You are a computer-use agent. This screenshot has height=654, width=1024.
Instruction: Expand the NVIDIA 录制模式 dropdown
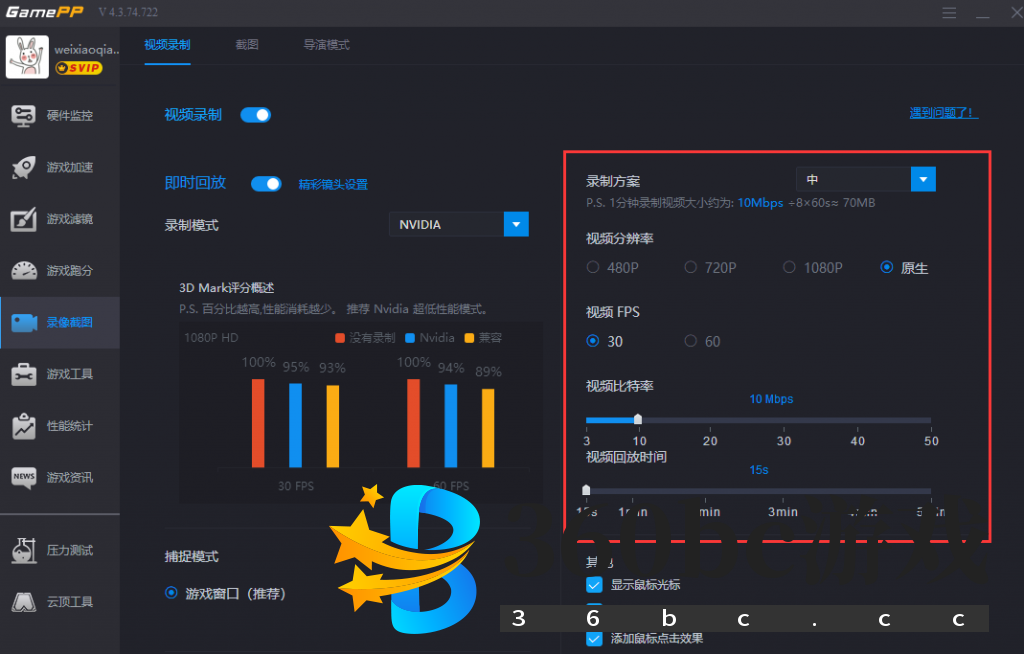pos(459,224)
